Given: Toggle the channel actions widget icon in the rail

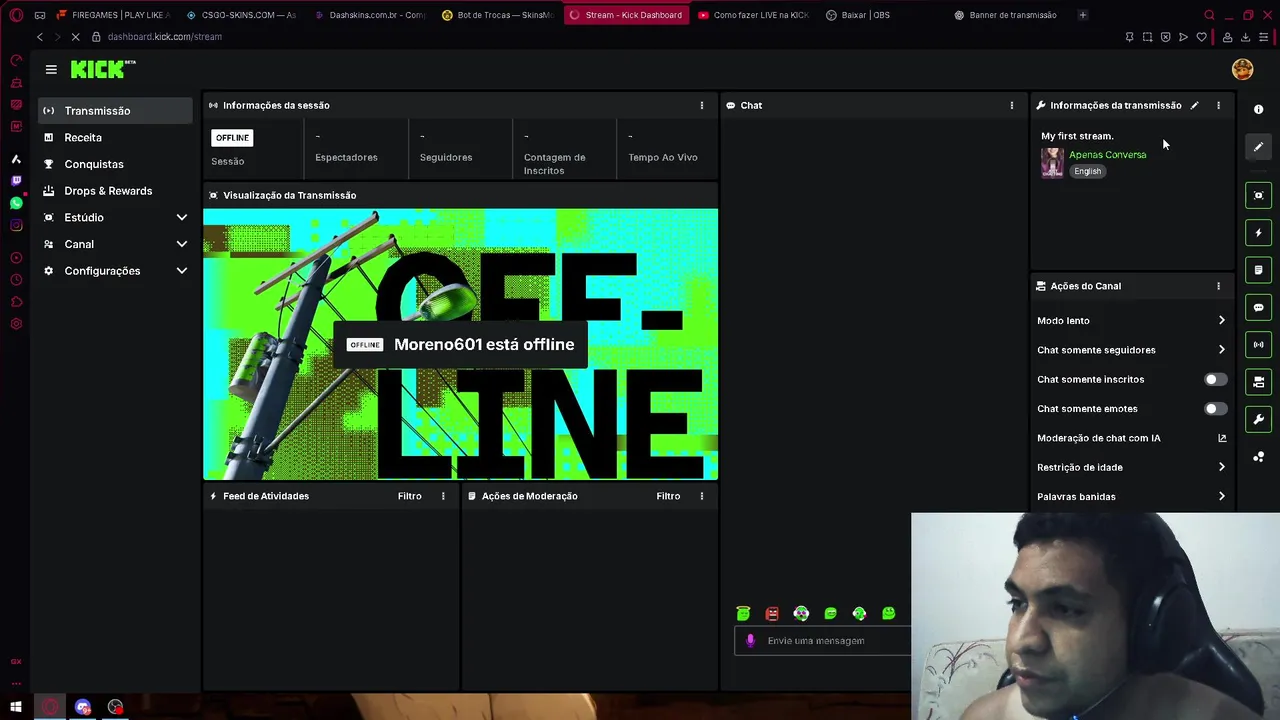Looking at the screenshot, I should pos(1258,382).
